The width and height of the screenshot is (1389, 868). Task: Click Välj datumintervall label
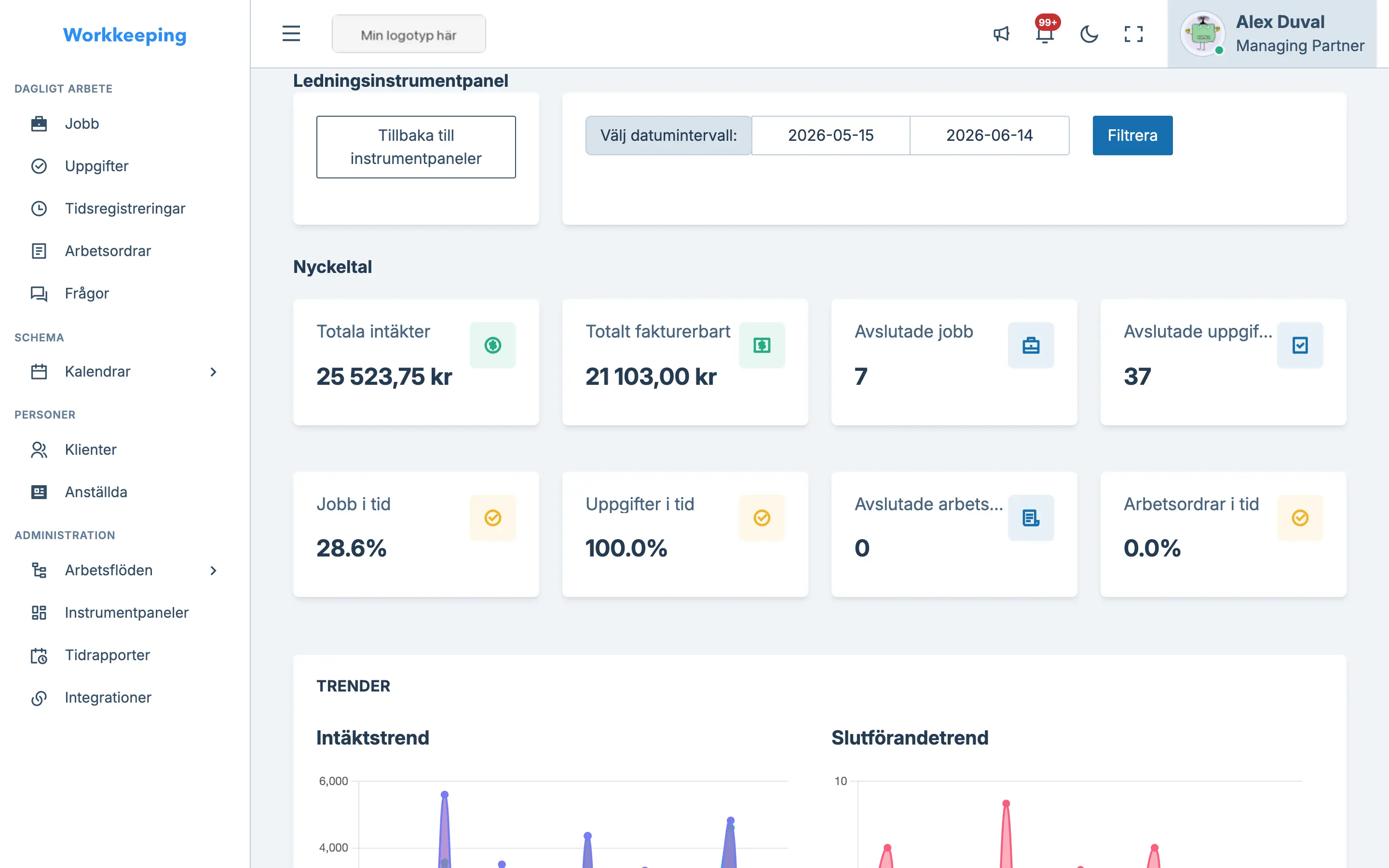668,136
